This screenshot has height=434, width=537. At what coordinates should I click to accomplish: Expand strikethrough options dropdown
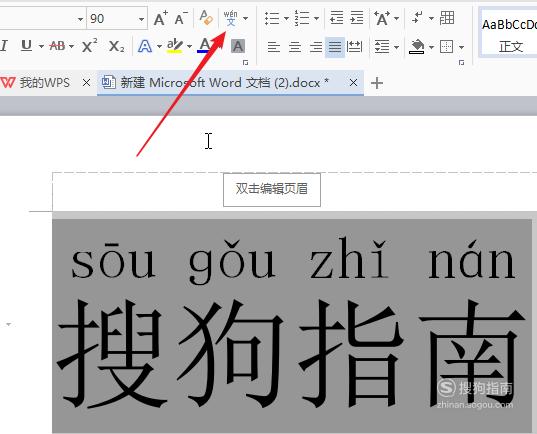71,46
